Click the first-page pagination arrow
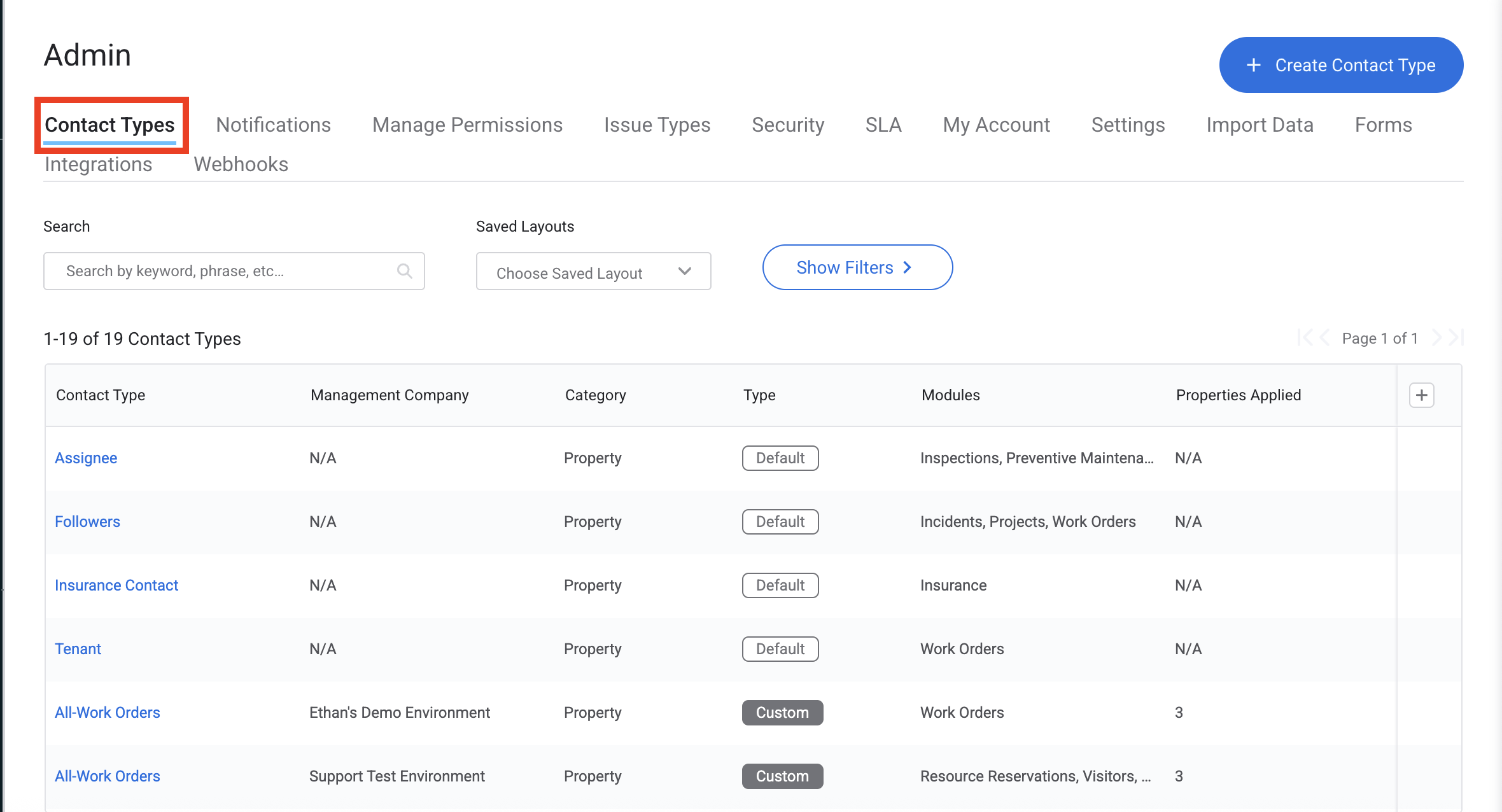Viewport: 1502px width, 812px height. tap(1306, 338)
